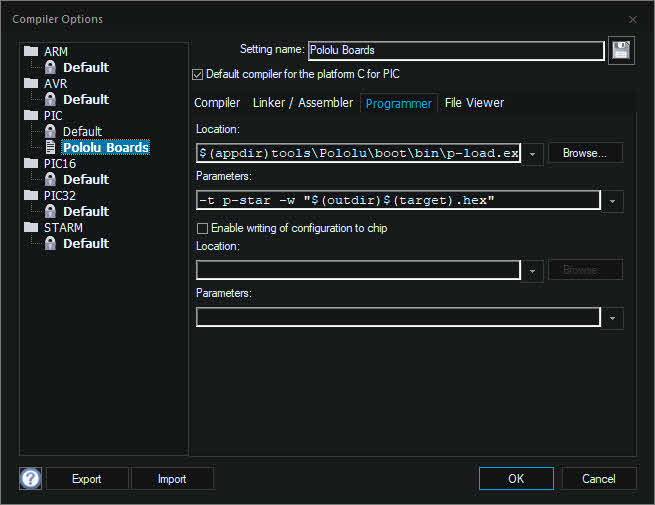
Task: Open help via the question mark icon
Action: [30, 478]
